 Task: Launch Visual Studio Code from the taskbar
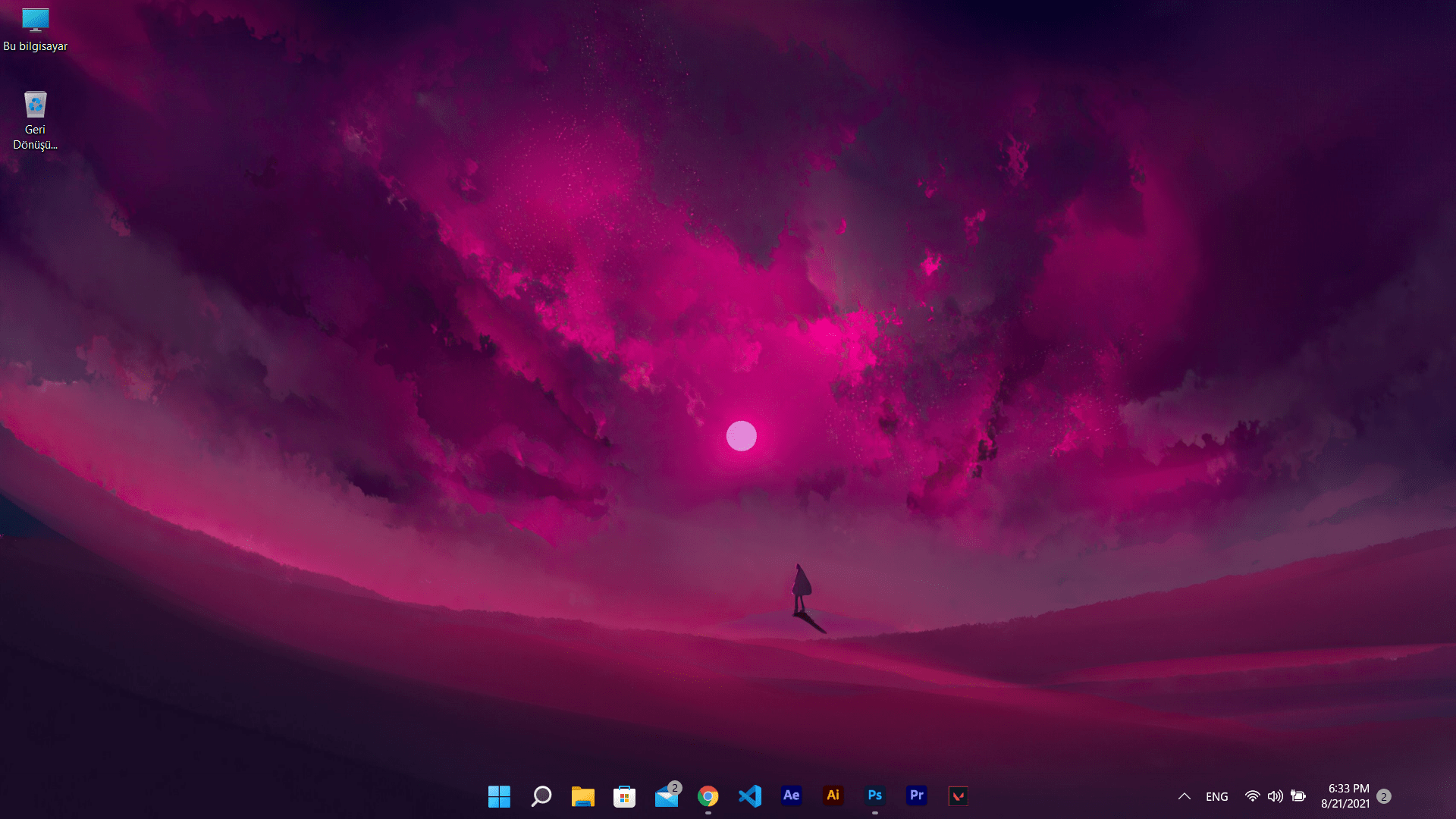click(x=750, y=796)
